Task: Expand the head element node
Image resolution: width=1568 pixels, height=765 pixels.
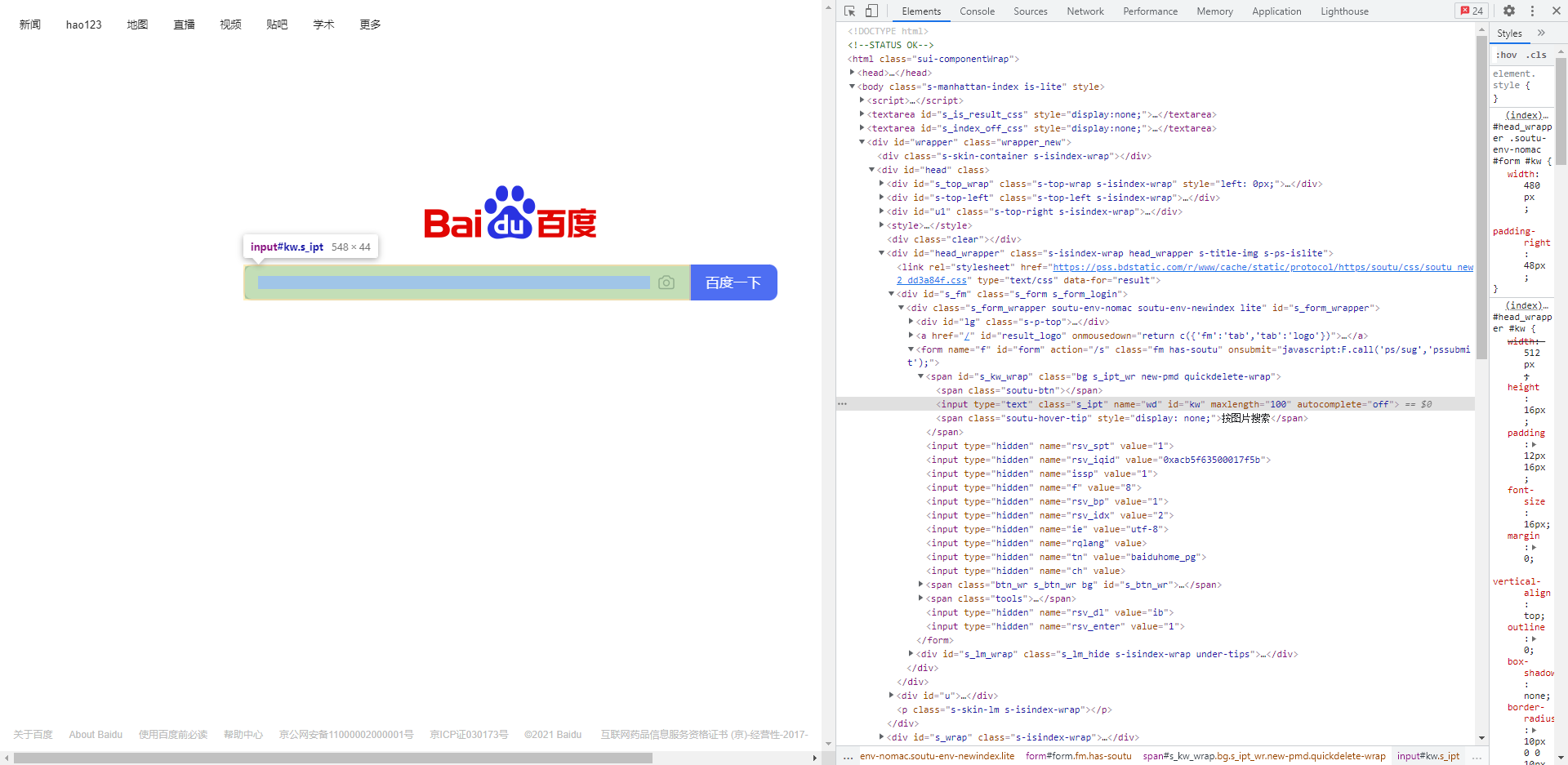Action: click(852, 73)
